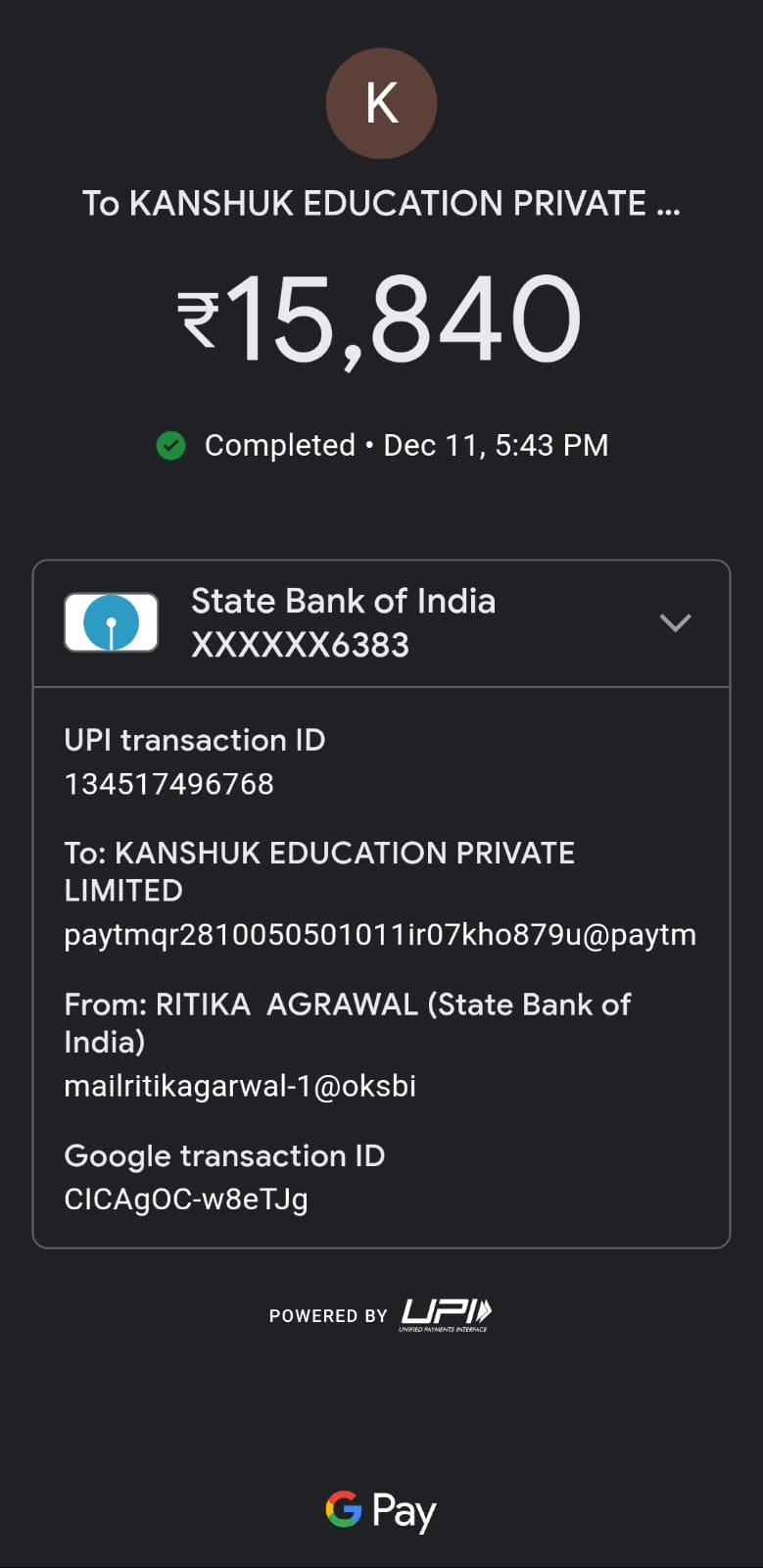Click the Dec 11, 5:43 PM timestamp
Image resolution: width=763 pixels, height=1568 pixels.
tap(496, 446)
